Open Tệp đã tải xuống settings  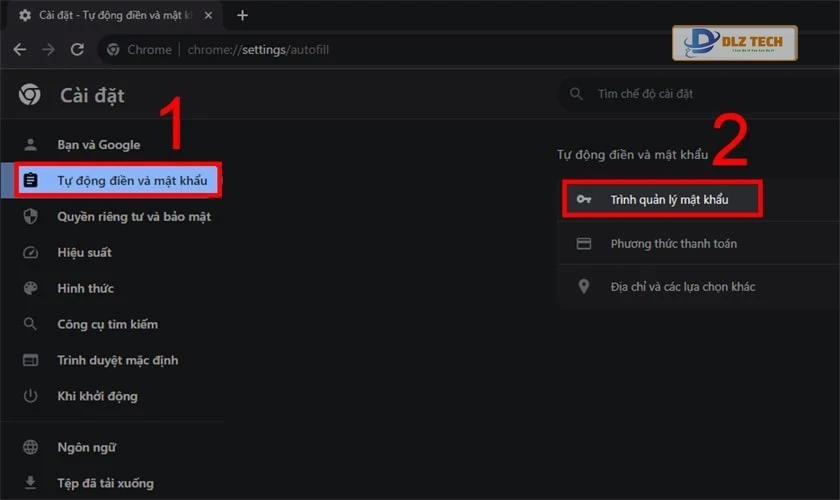(105, 483)
